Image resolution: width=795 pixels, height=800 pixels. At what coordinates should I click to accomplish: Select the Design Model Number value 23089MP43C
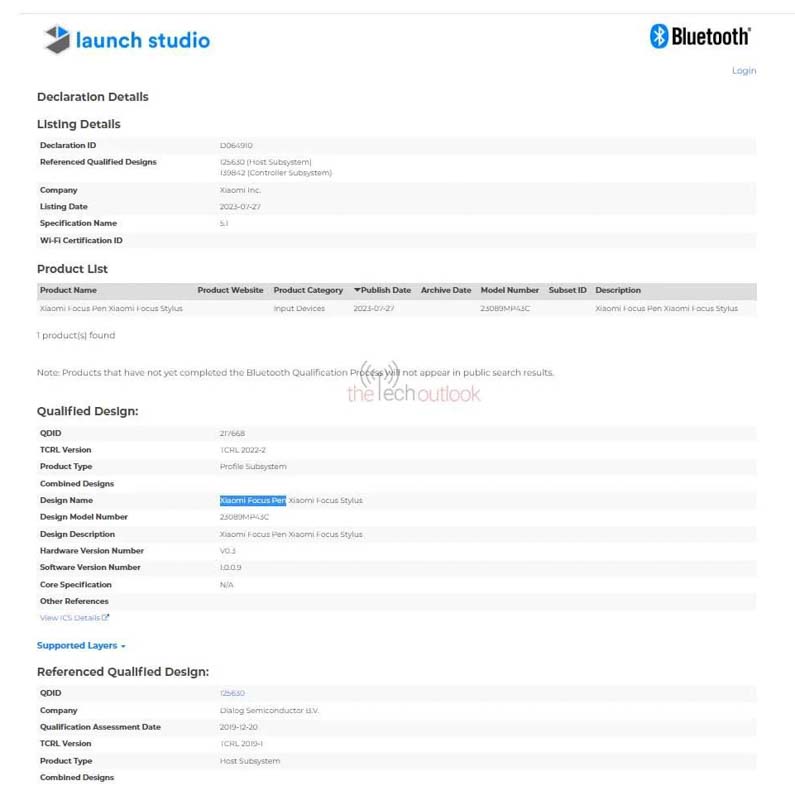coord(244,517)
